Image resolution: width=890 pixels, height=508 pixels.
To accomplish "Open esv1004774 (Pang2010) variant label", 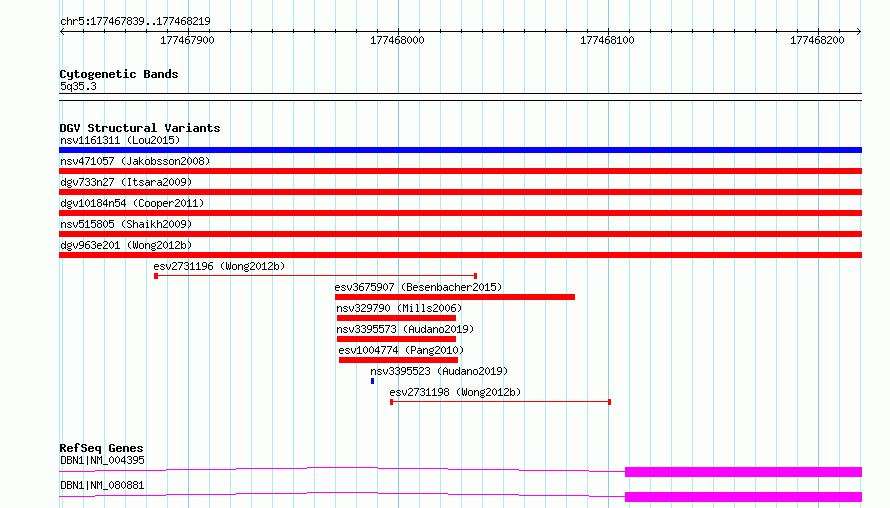I will coord(401,350).
